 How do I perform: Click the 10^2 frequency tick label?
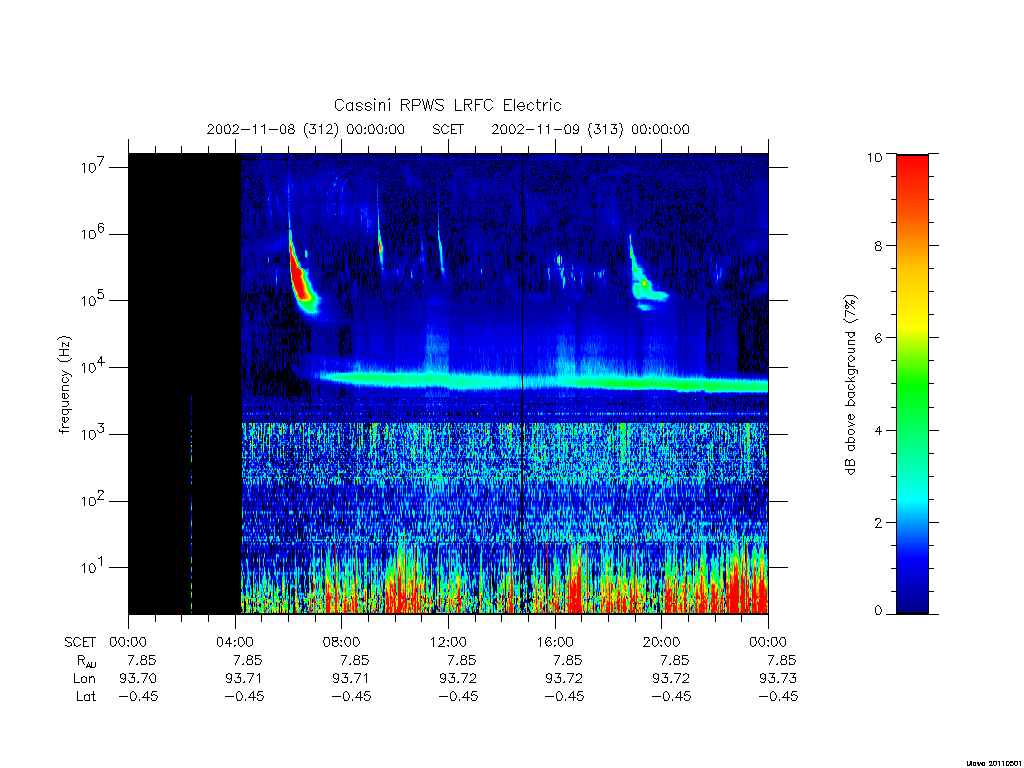click(94, 500)
